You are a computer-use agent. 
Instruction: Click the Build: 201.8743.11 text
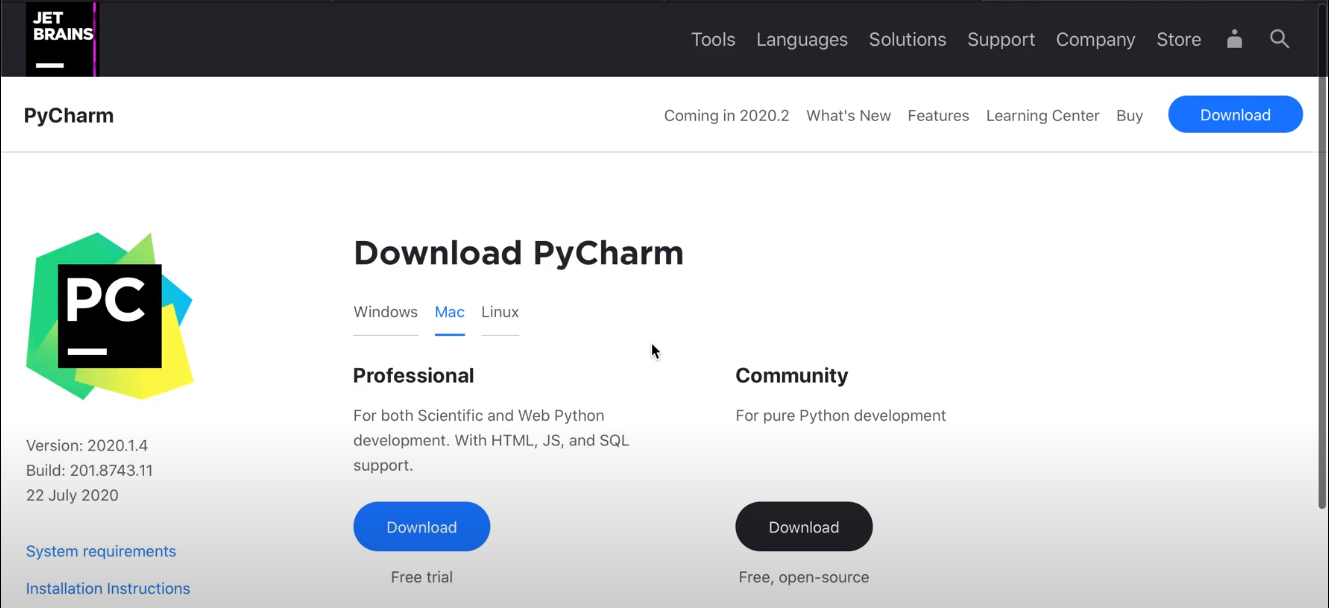[x=89, y=470]
